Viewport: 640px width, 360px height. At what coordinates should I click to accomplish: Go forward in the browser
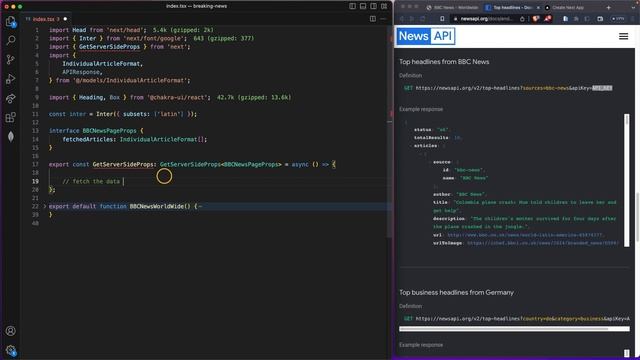tap(411, 19)
